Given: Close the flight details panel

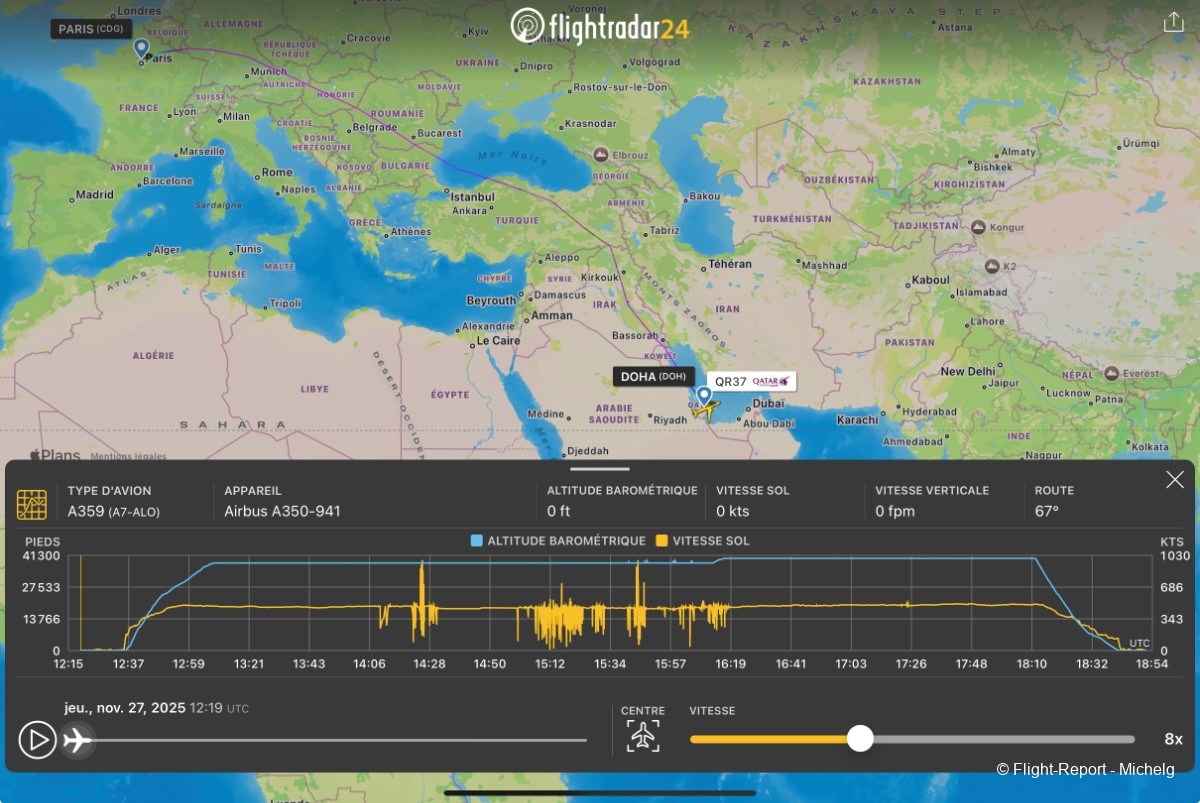Looking at the screenshot, I should [x=1175, y=480].
